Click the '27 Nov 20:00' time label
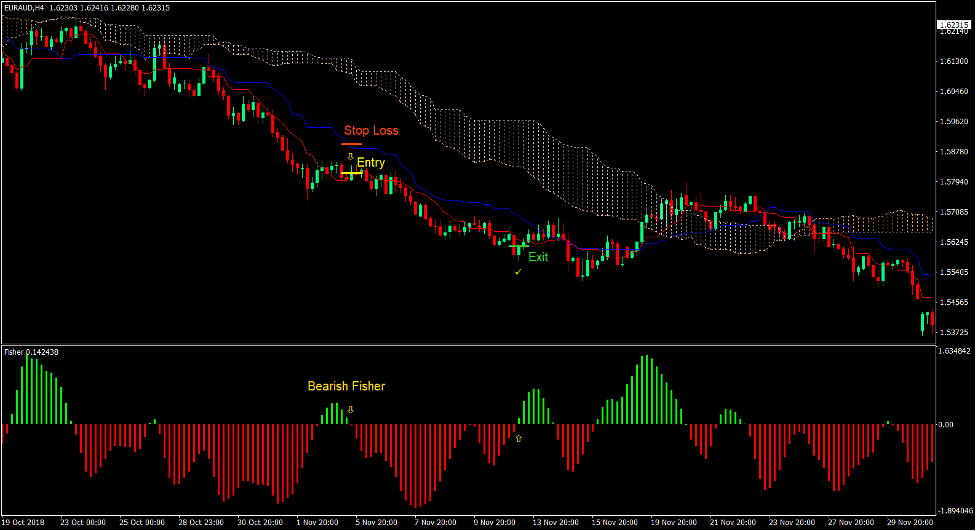 (x=852, y=522)
